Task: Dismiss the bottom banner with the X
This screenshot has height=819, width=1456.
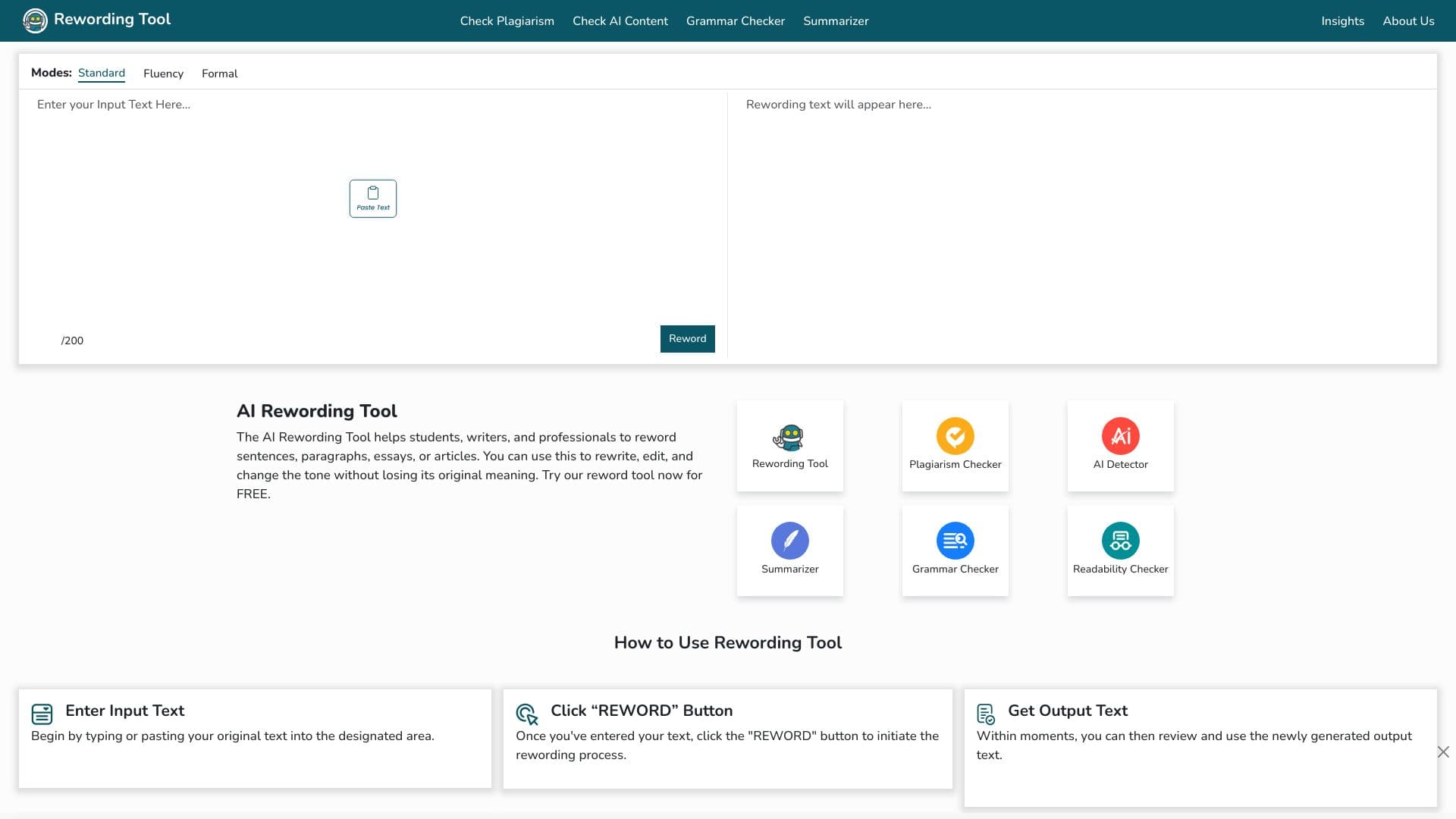Action: coord(1442,752)
